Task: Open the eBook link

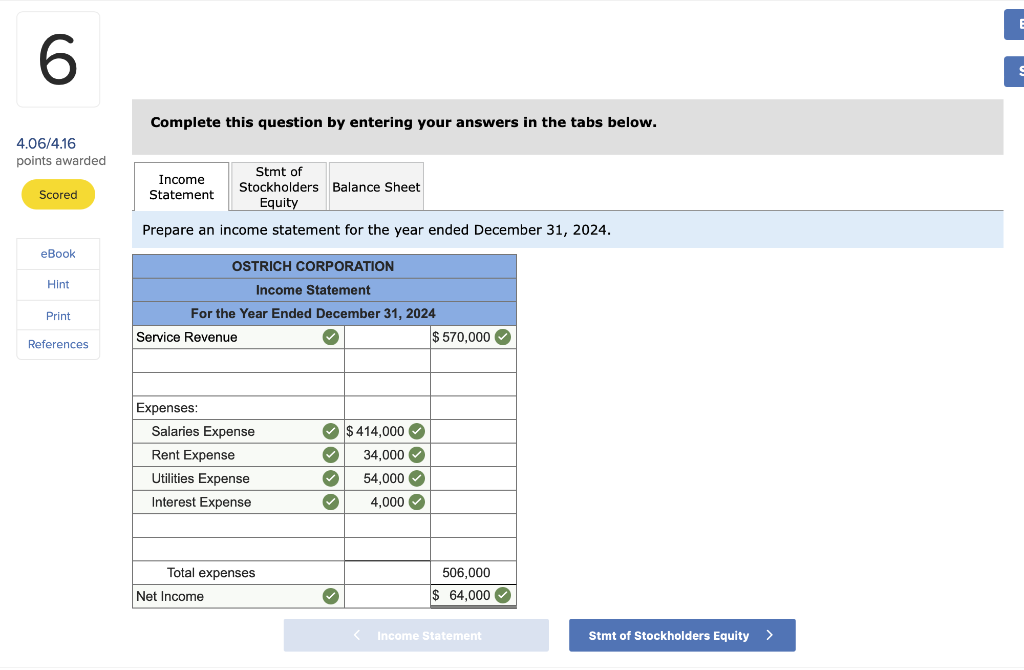Action: (57, 254)
